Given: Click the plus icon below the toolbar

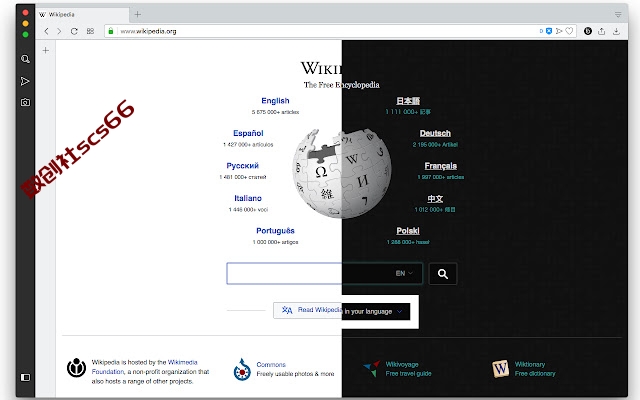Looking at the screenshot, I should coord(46,50).
